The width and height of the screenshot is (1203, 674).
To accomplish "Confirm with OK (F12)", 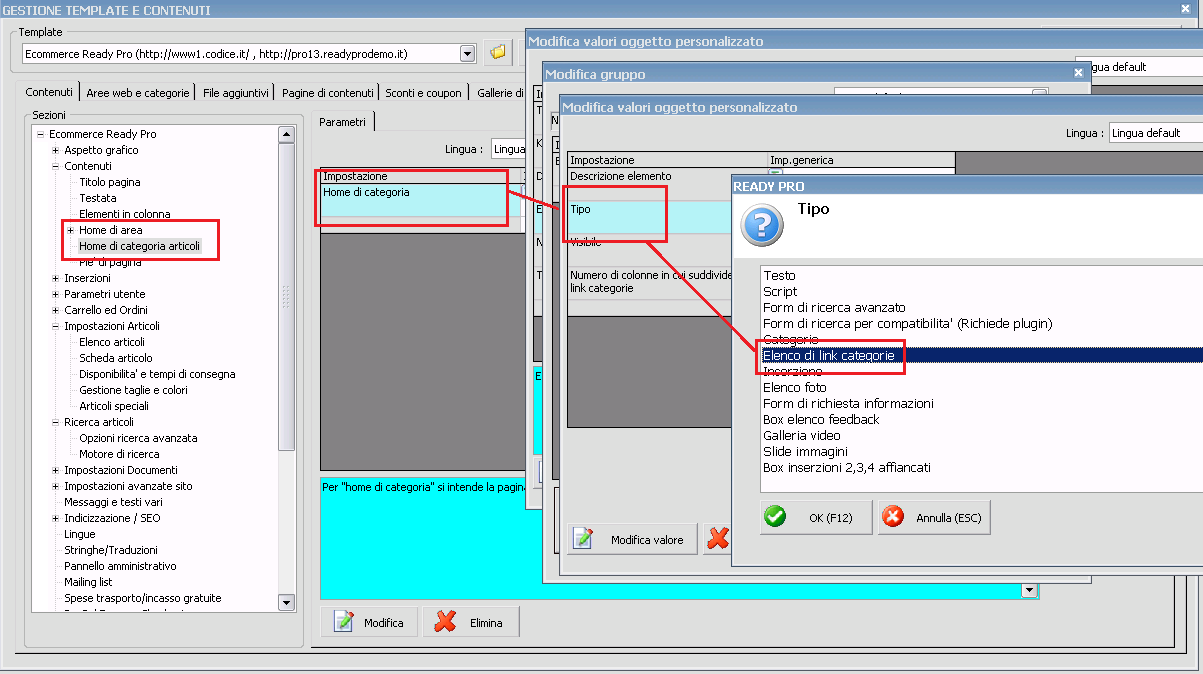I will tap(816, 517).
